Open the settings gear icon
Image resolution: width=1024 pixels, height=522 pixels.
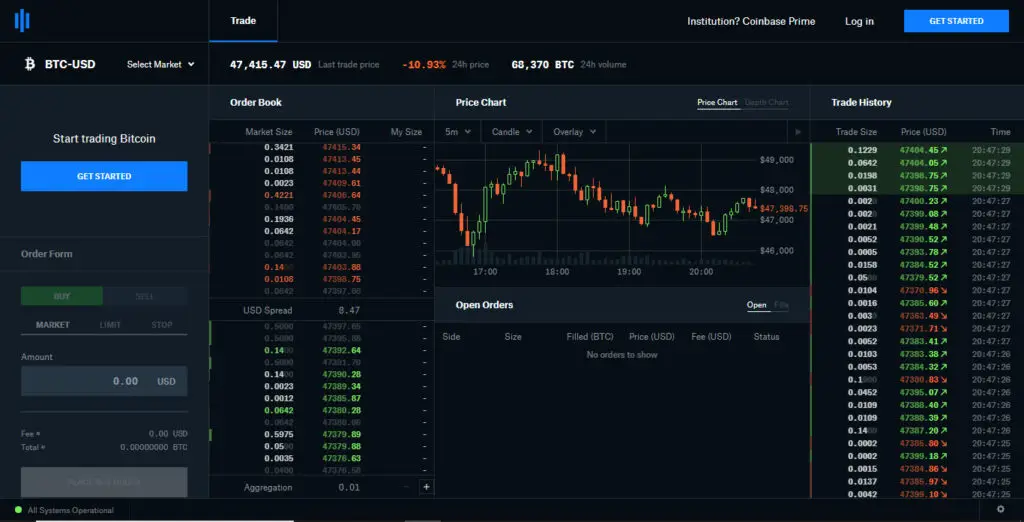point(1000,510)
